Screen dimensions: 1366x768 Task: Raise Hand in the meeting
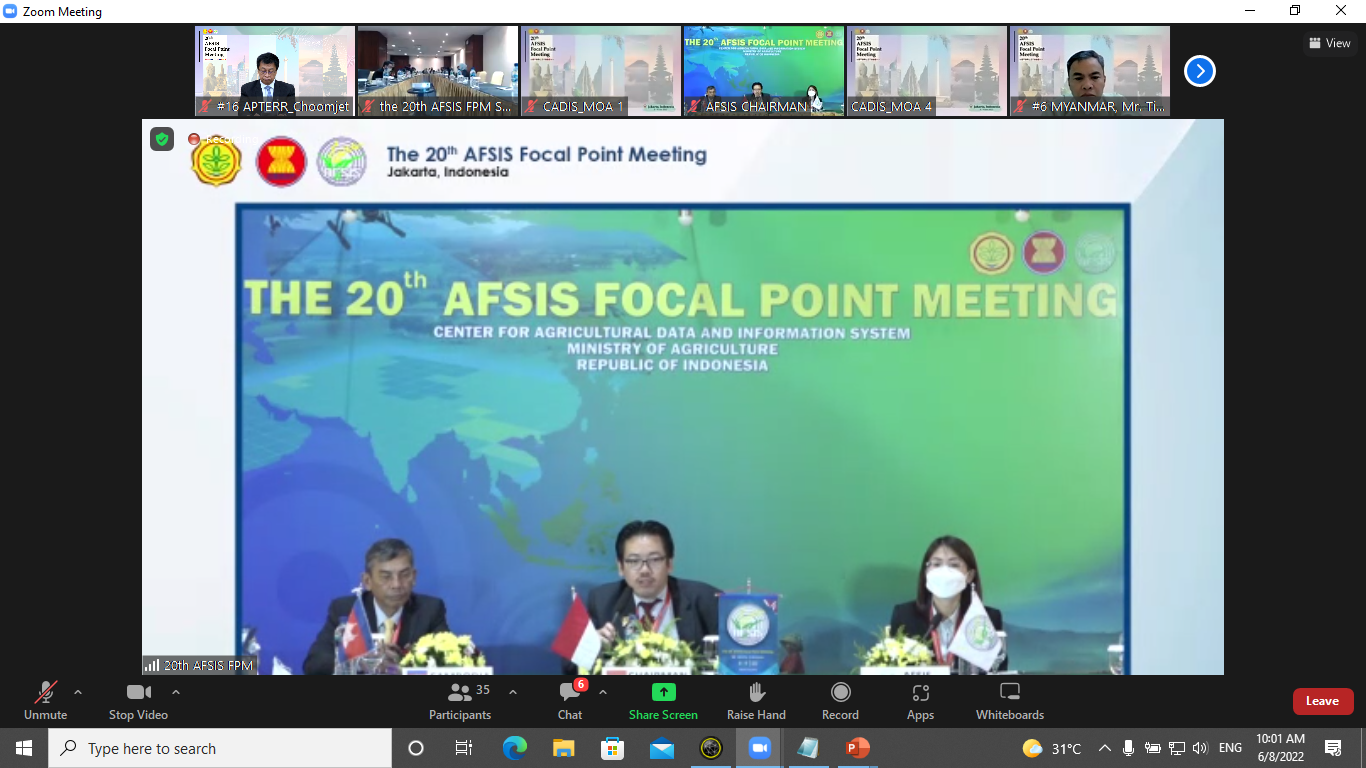click(x=756, y=700)
